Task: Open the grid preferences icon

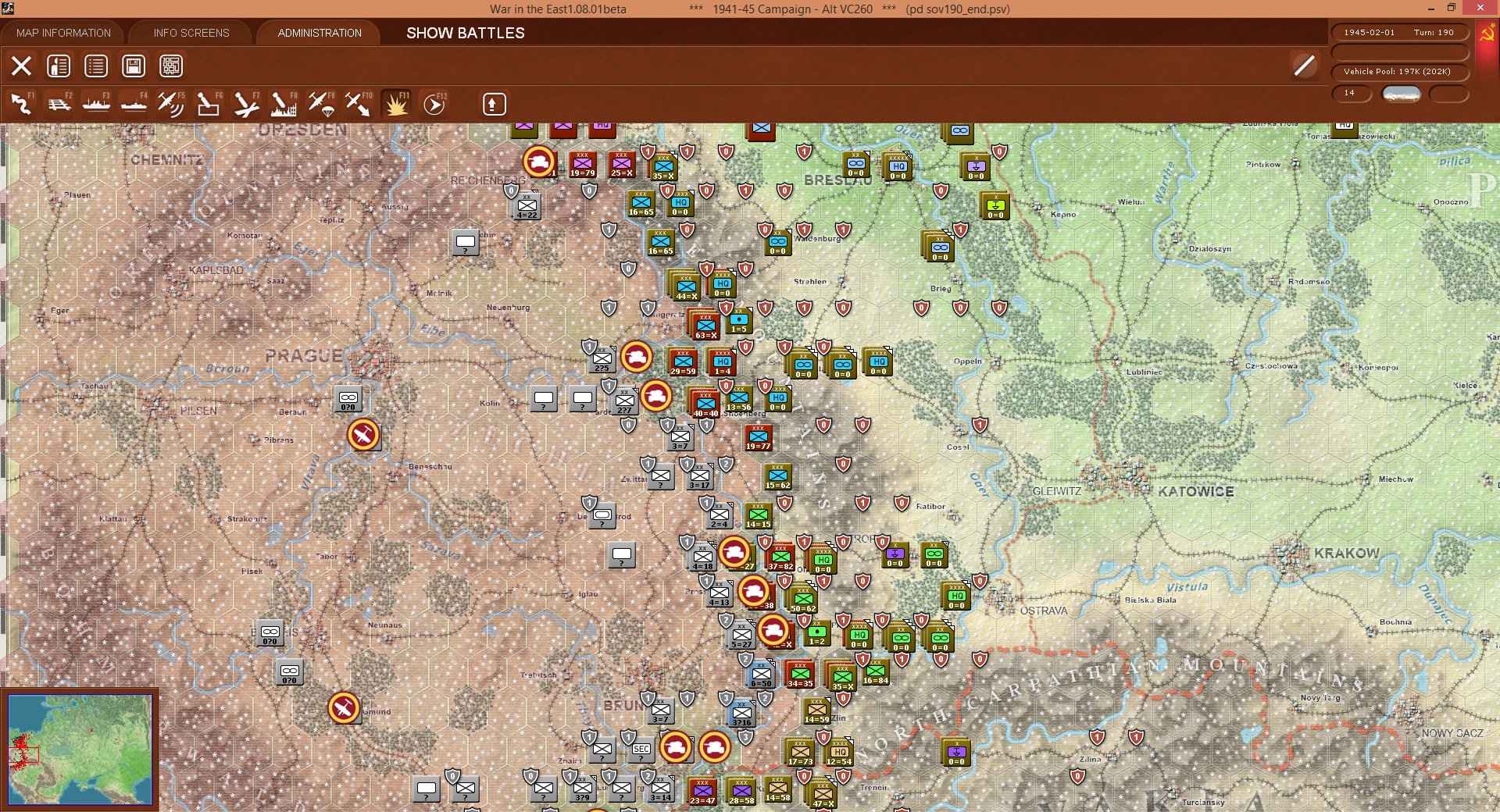Action: pyautogui.click(x=171, y=66)
